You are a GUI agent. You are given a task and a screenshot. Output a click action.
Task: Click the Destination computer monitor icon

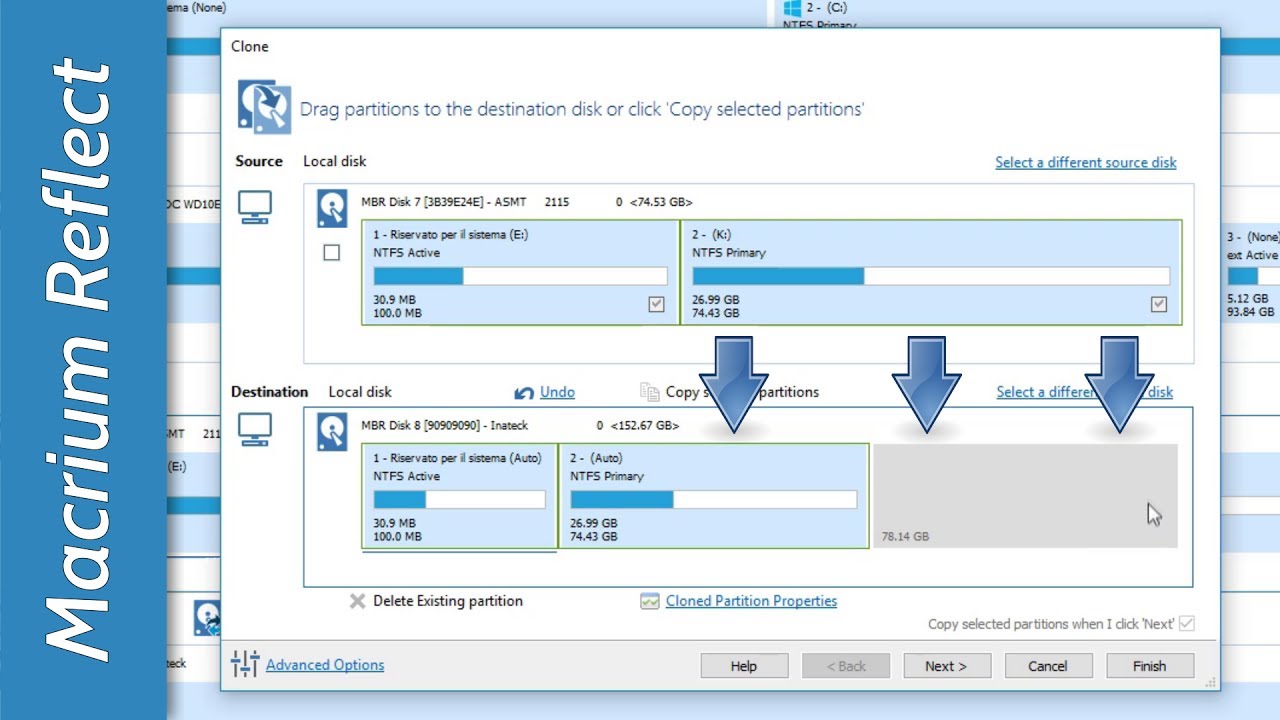tap(254, 430)
